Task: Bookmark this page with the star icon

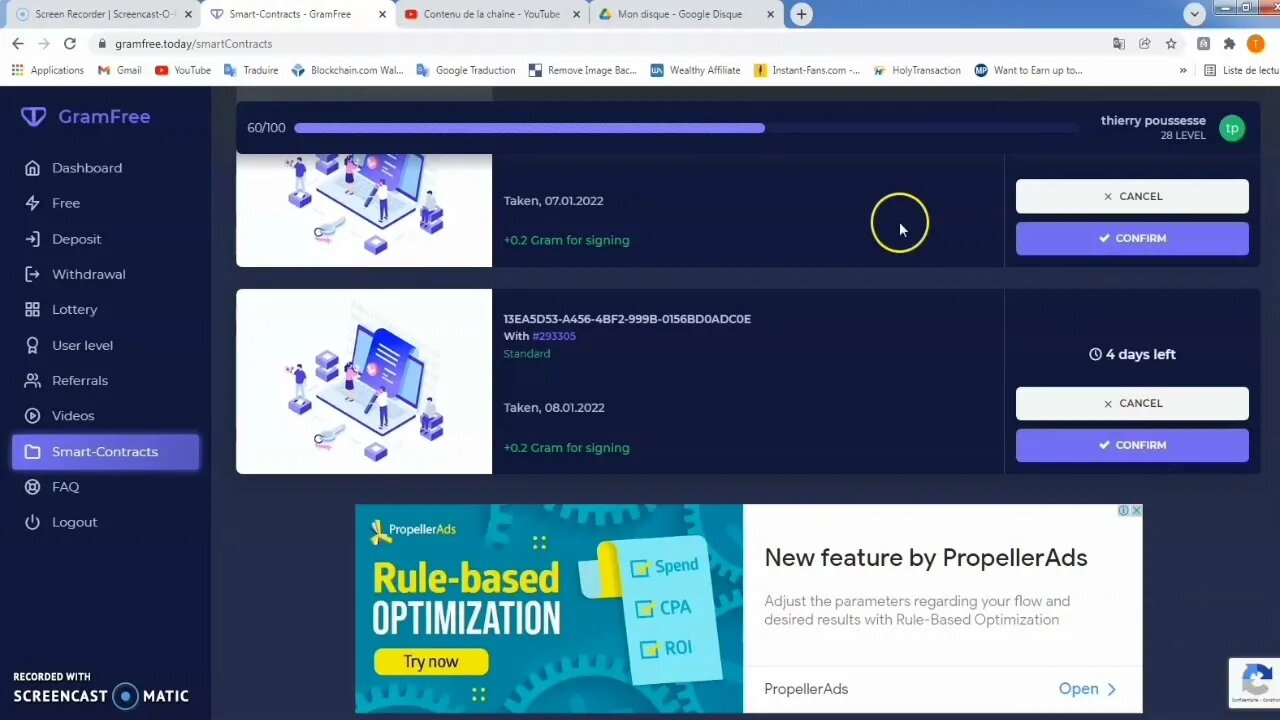Action: pyautogui.click(x=1171, y=44)
